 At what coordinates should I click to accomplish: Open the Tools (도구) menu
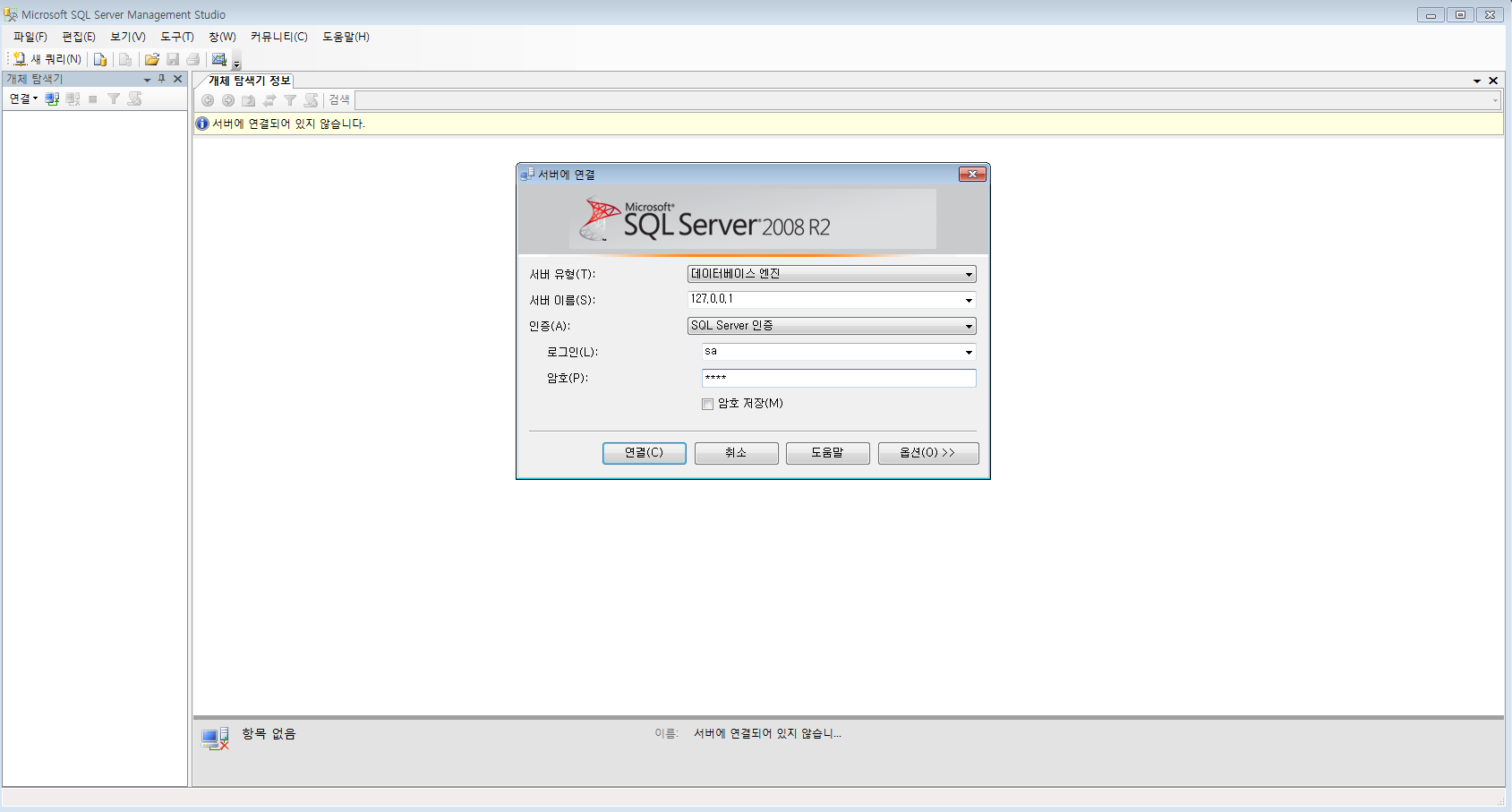tap(177, 37)
